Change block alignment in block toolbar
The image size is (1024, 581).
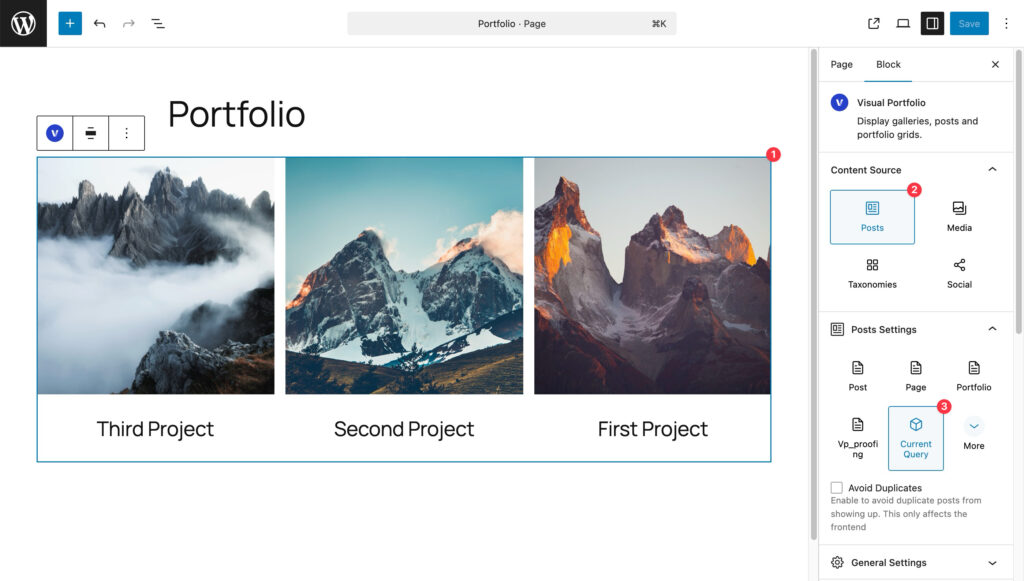pyautogui.click(x=91, y=133)
